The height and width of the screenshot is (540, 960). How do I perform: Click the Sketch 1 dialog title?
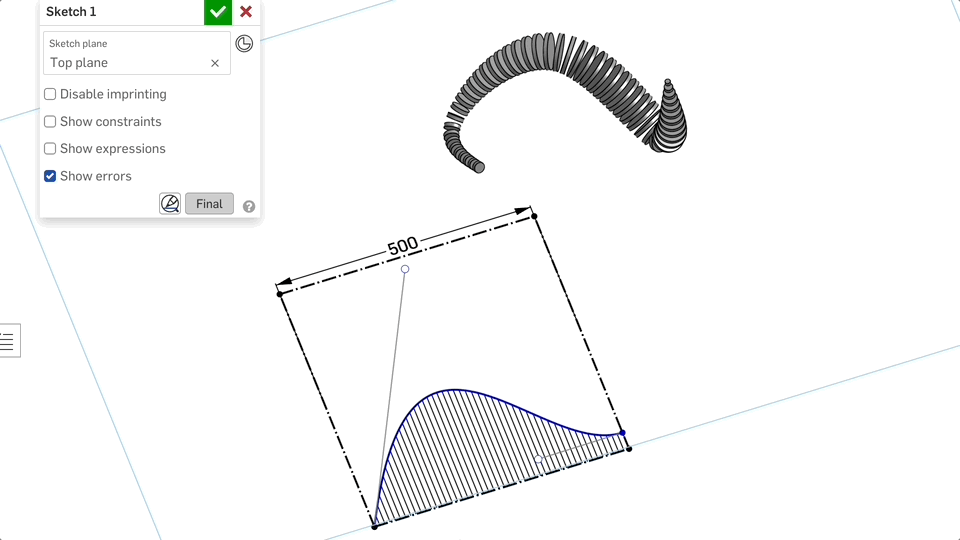pyautogui.click(x=71, y=12)
